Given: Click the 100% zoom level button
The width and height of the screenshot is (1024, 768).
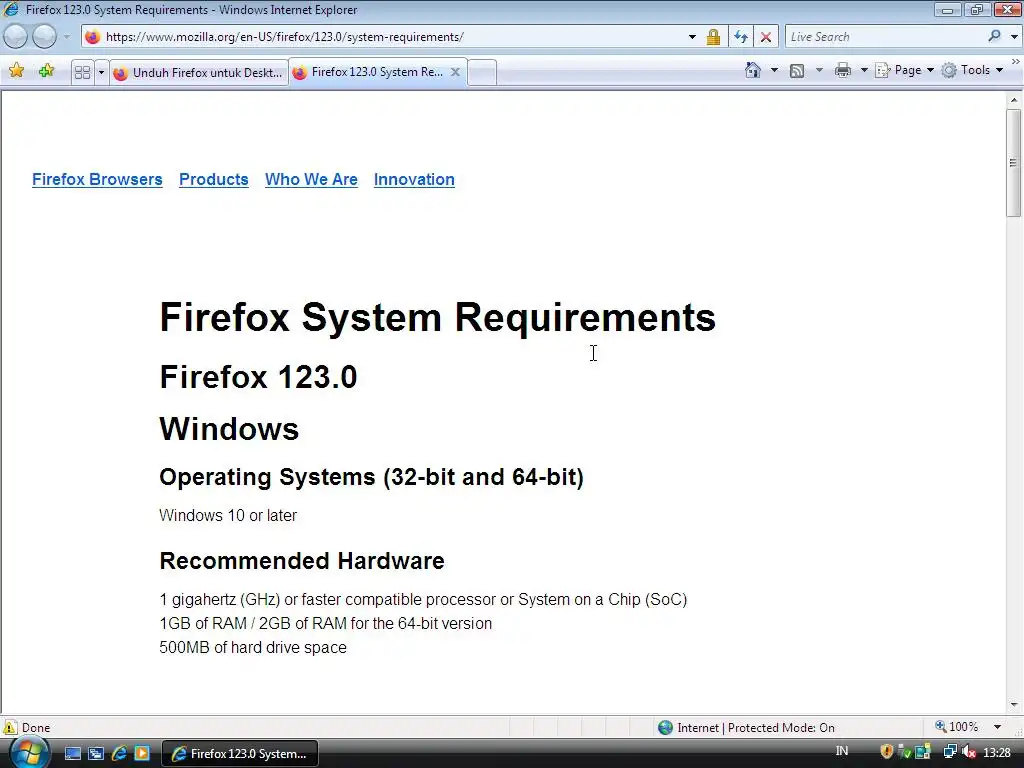Looking at the screenshot, I should [x=957, y=727].
